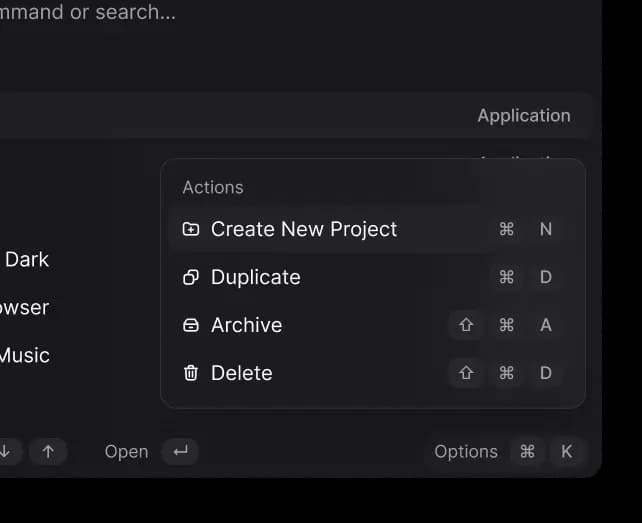Select the result row ending in owser
Screen dimensions: 642x523
pyautogui.click(x=80, y=308)
